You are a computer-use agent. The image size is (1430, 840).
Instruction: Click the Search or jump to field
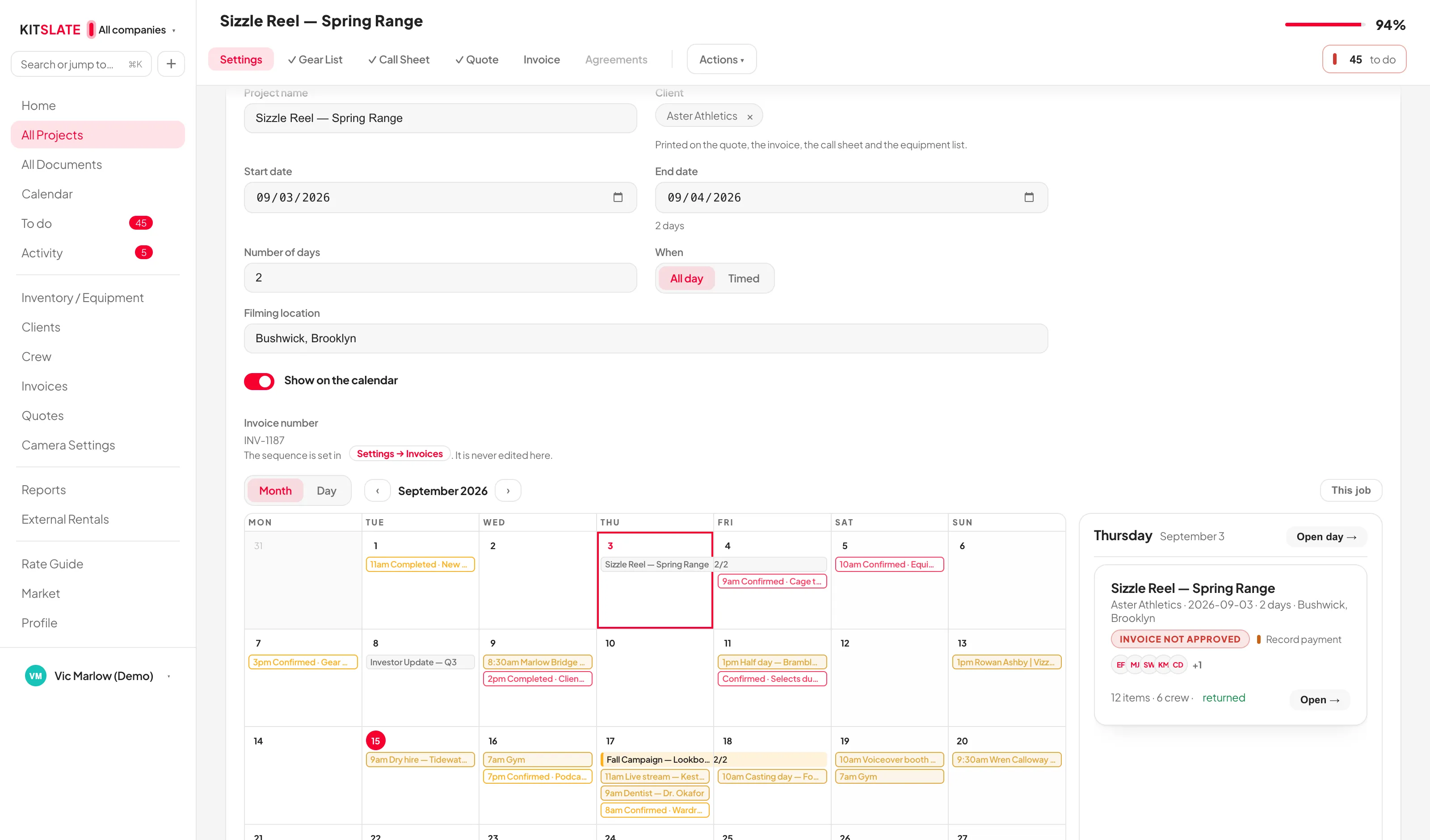click(81, 64)
